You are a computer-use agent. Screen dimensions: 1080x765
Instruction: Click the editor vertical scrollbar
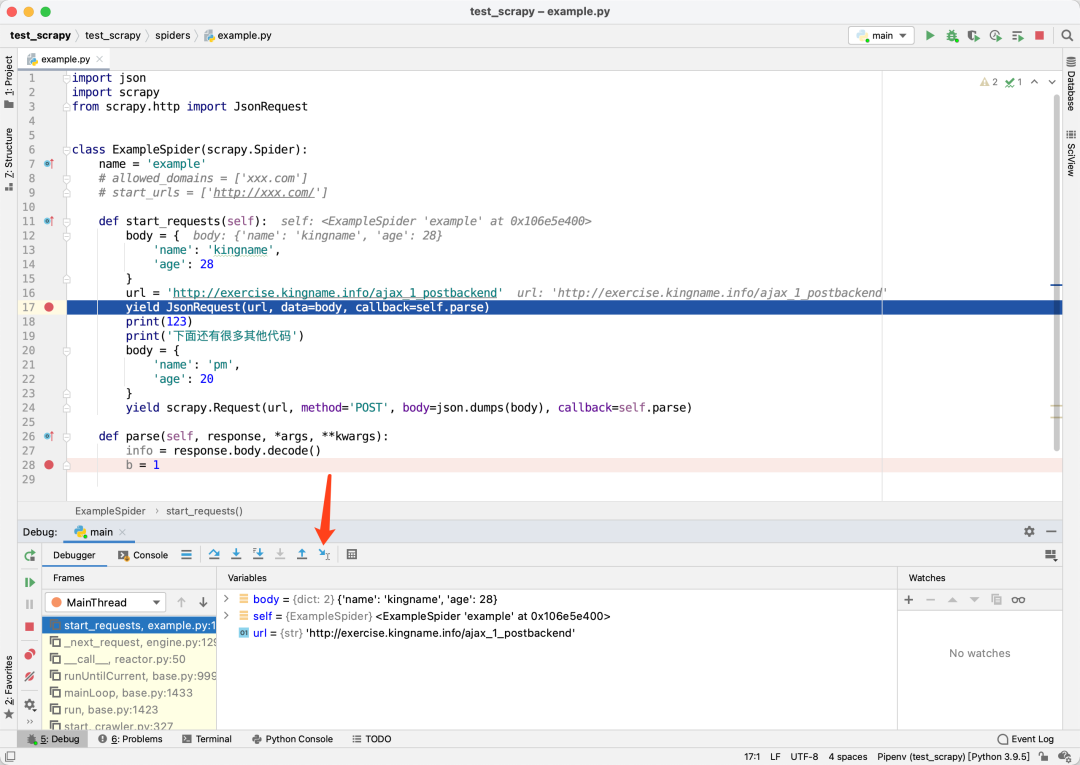pos(1057,272)
